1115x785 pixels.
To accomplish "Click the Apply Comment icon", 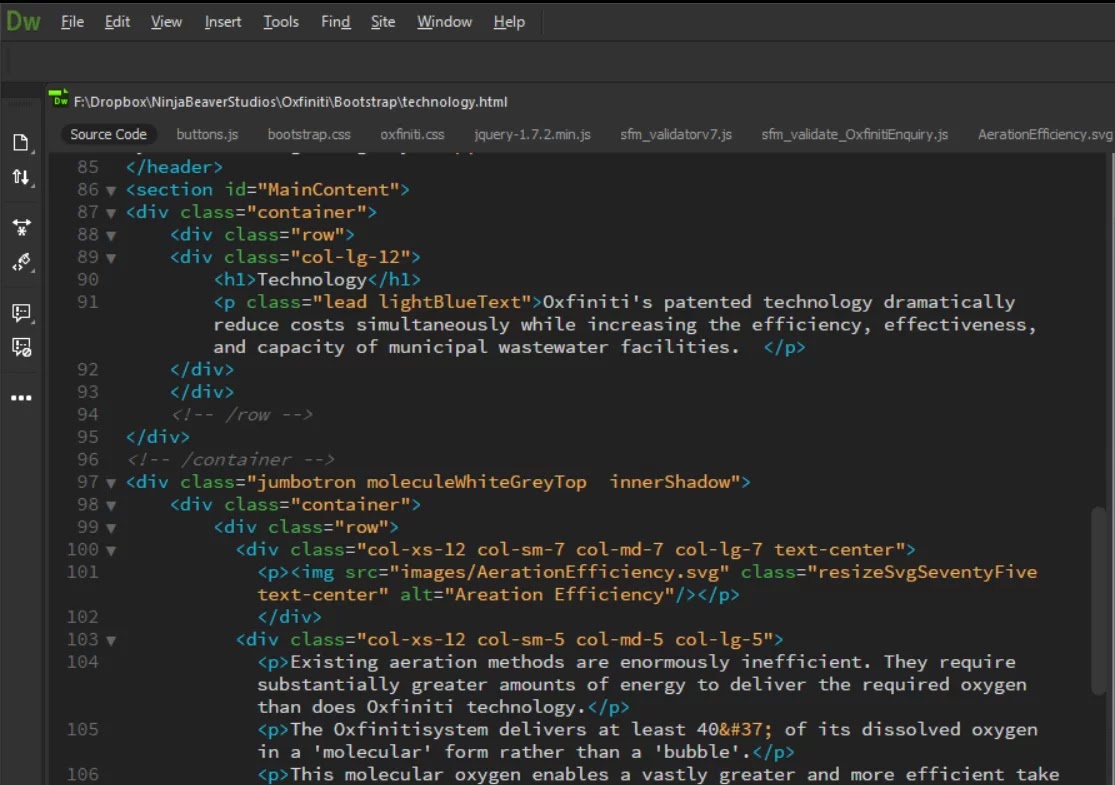I will click(x=21, y=313).
